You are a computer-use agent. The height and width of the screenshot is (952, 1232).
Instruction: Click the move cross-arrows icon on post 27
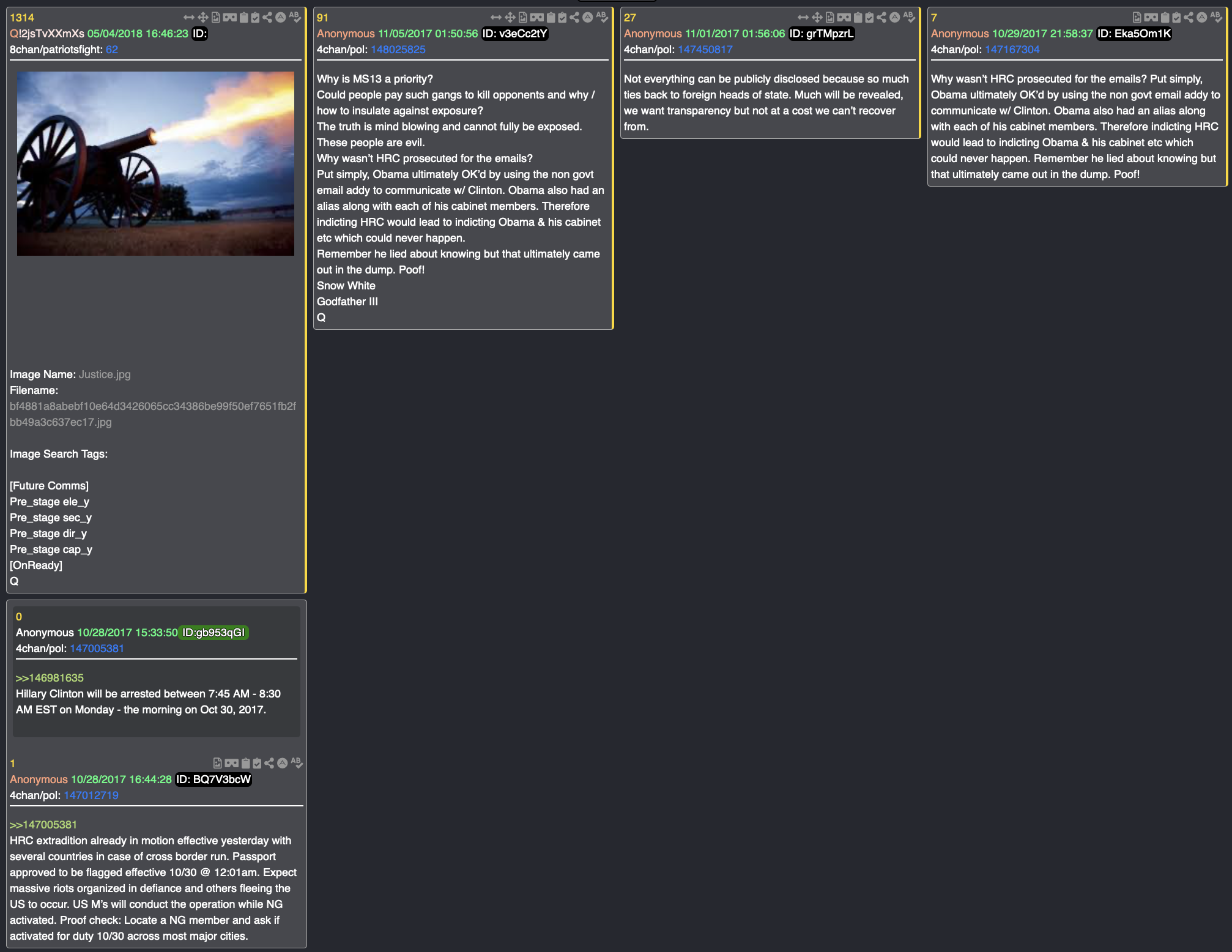(x=817, y=18)
